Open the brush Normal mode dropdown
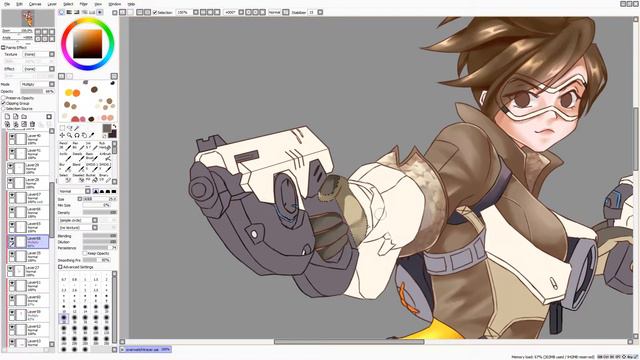640x360 pixels. click(x=75, y=191)
